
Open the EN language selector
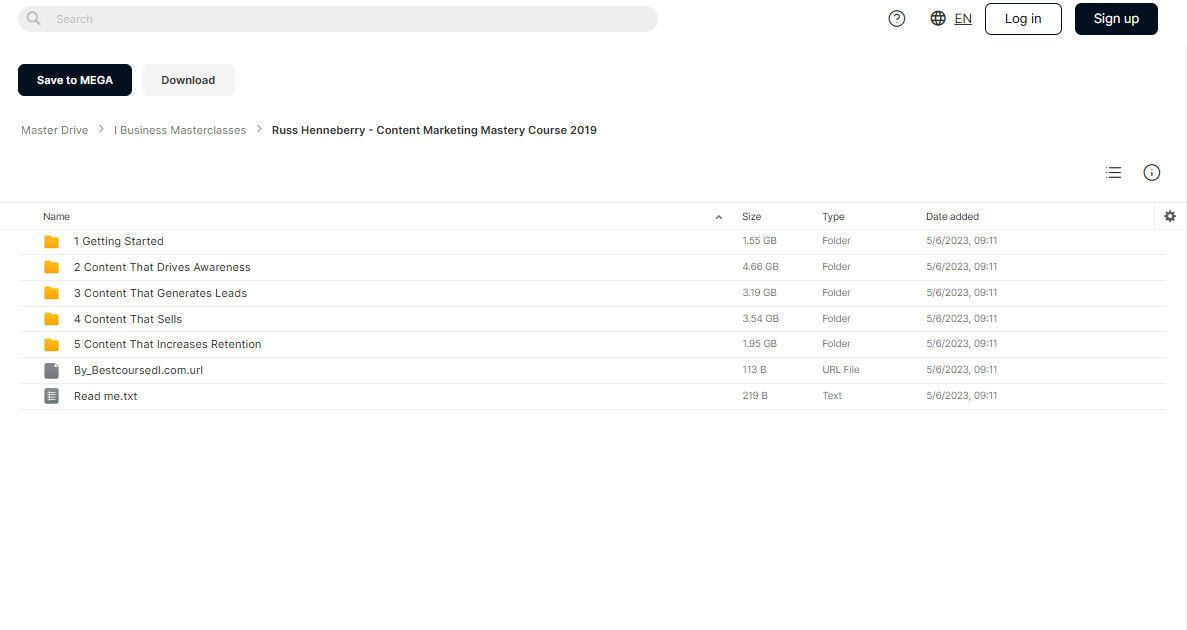[963, 19]
